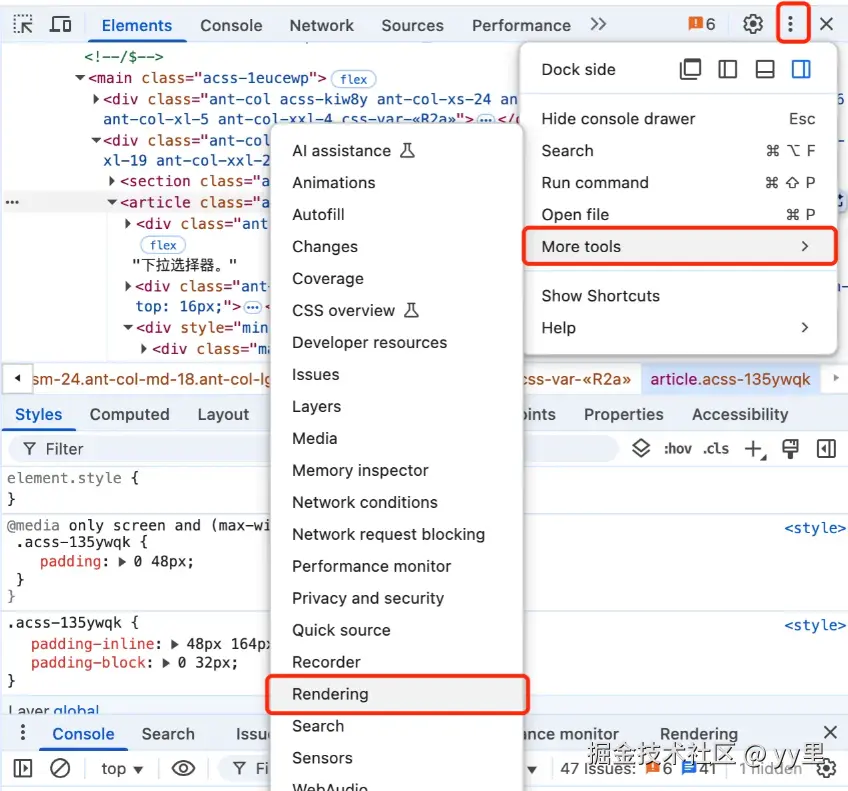
Task: Dock DevTools to the right
Action: tap(801, 69)
